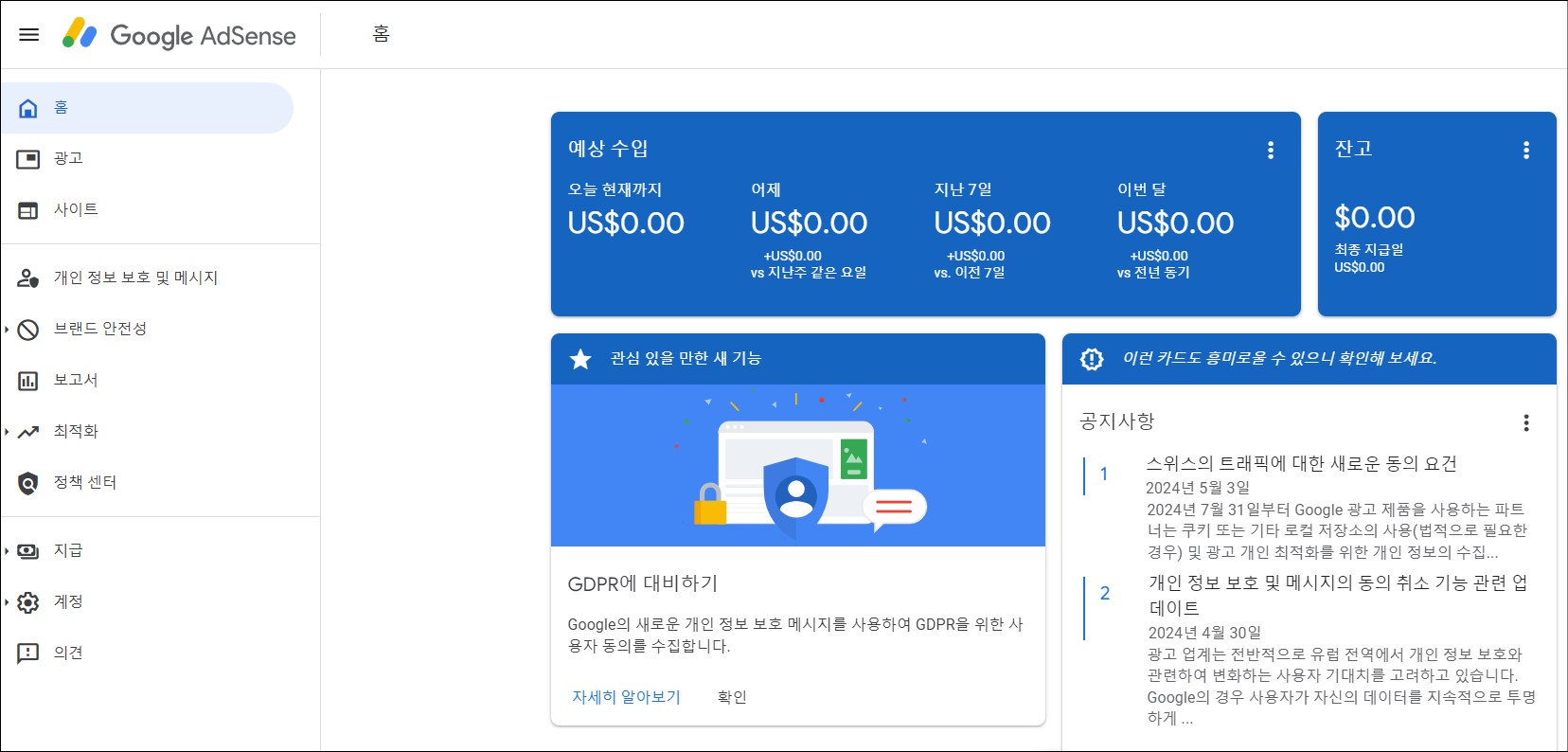Expand the 최적화 submenu arrow
The height and width of the screenshot is (752, 1568).
(7, 431)
